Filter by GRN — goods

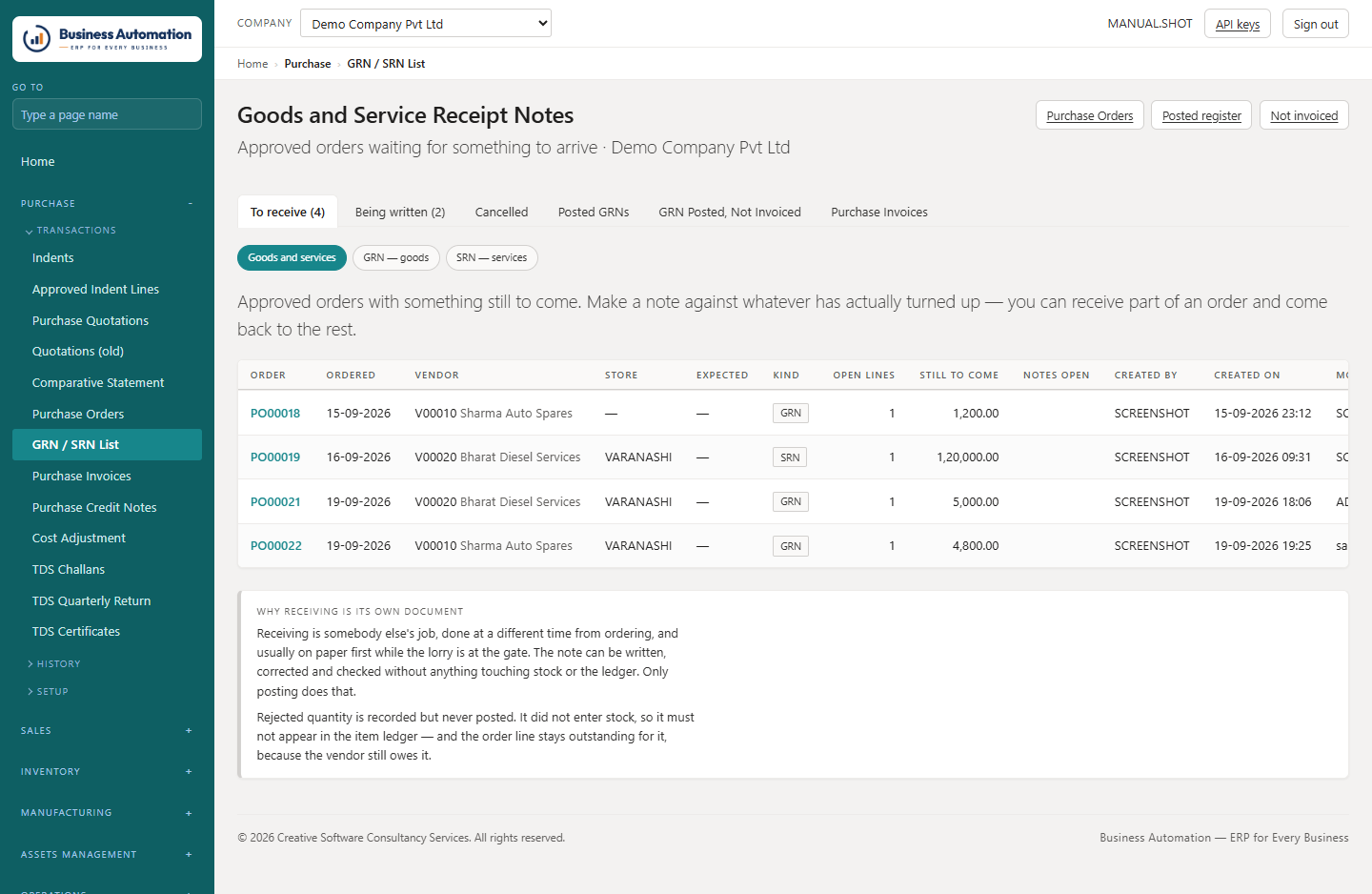pyautogui.click(x=396, y=258)
